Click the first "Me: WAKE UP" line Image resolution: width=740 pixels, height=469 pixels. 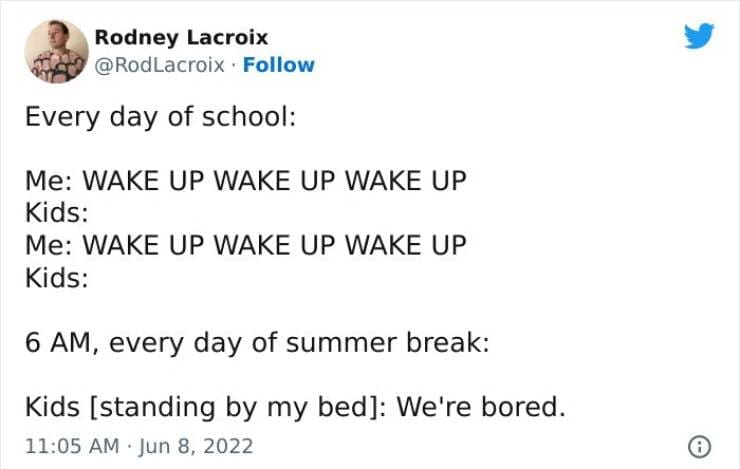246,184
